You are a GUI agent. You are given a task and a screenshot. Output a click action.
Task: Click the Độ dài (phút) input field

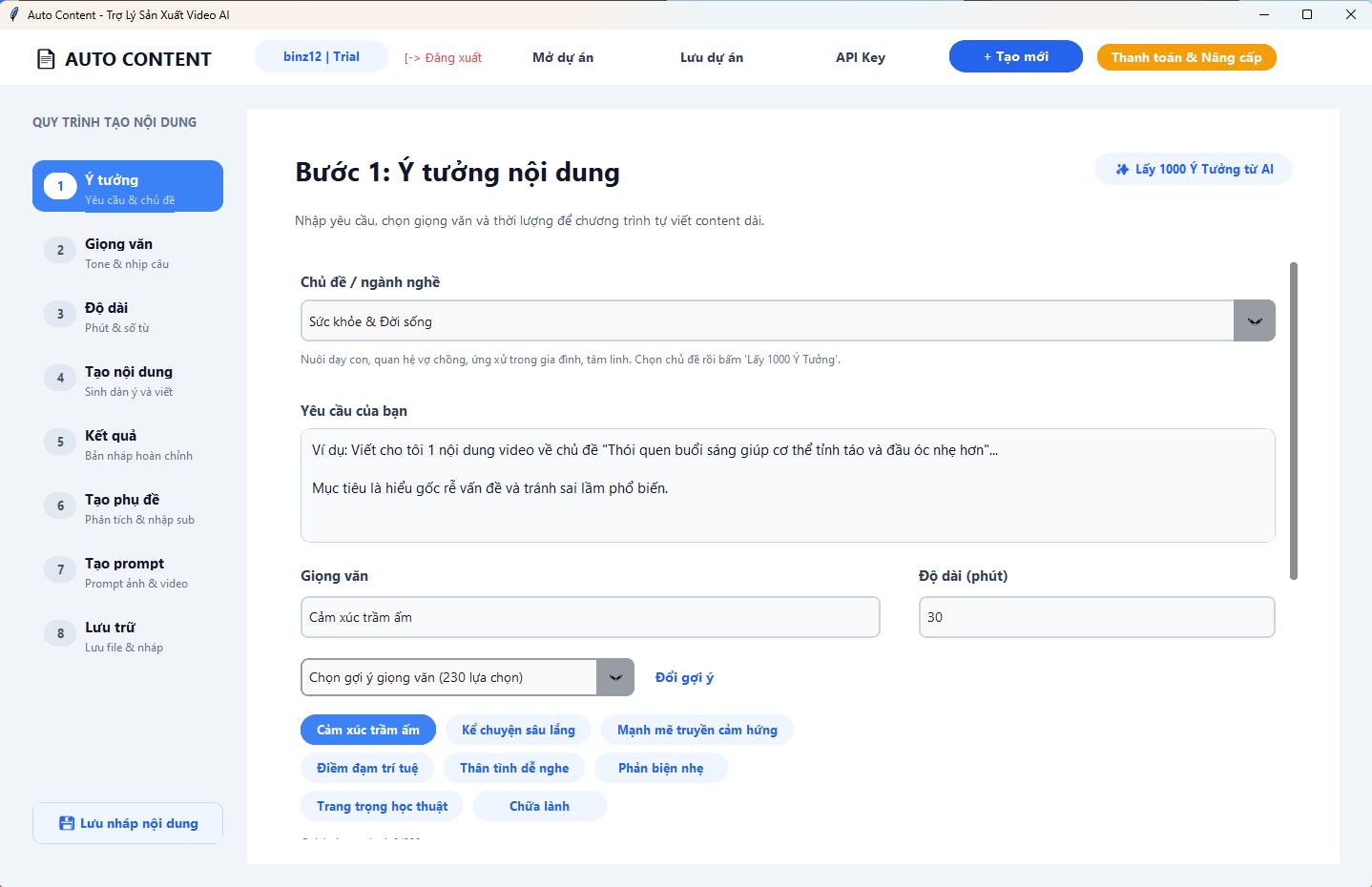coord(1097,617)
